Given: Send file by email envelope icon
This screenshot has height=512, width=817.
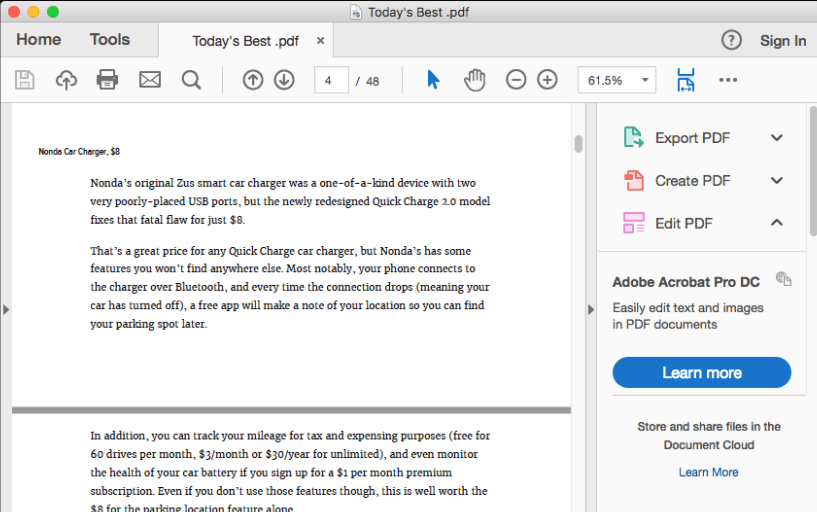Looking at the screenshot, I should click(150, 80).
